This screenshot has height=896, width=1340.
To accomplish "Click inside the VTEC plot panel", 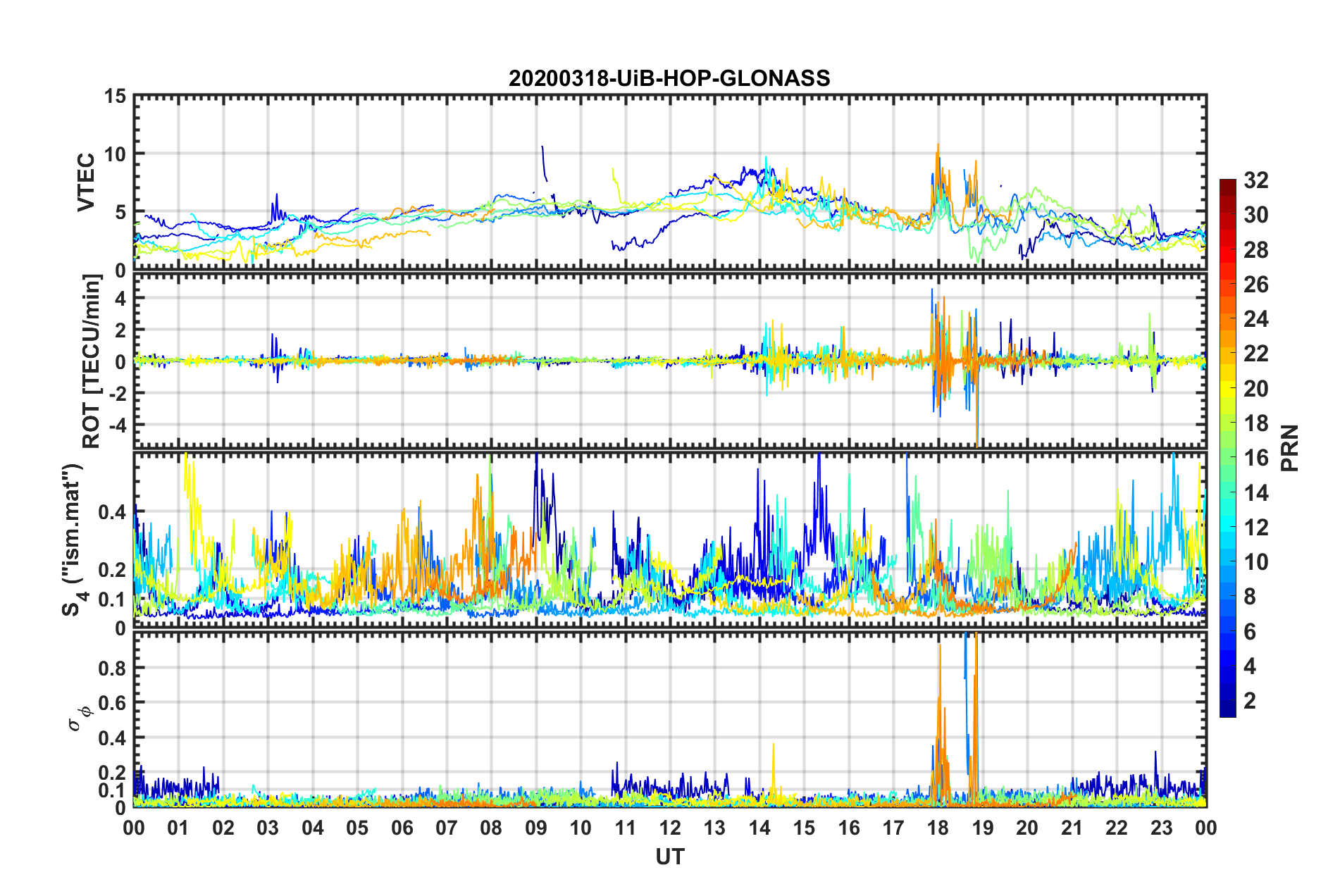I will [670, 182].
